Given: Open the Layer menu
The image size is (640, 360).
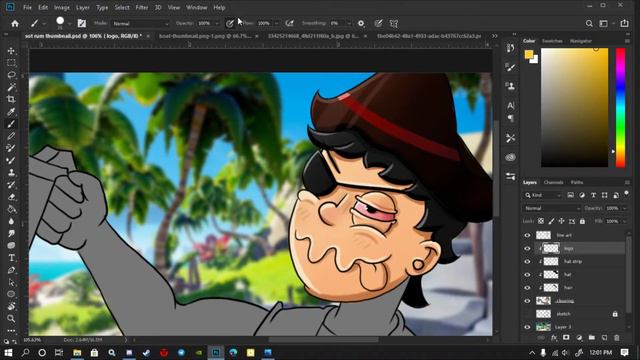Looking at the screenshot, I should tap(83, 7).
